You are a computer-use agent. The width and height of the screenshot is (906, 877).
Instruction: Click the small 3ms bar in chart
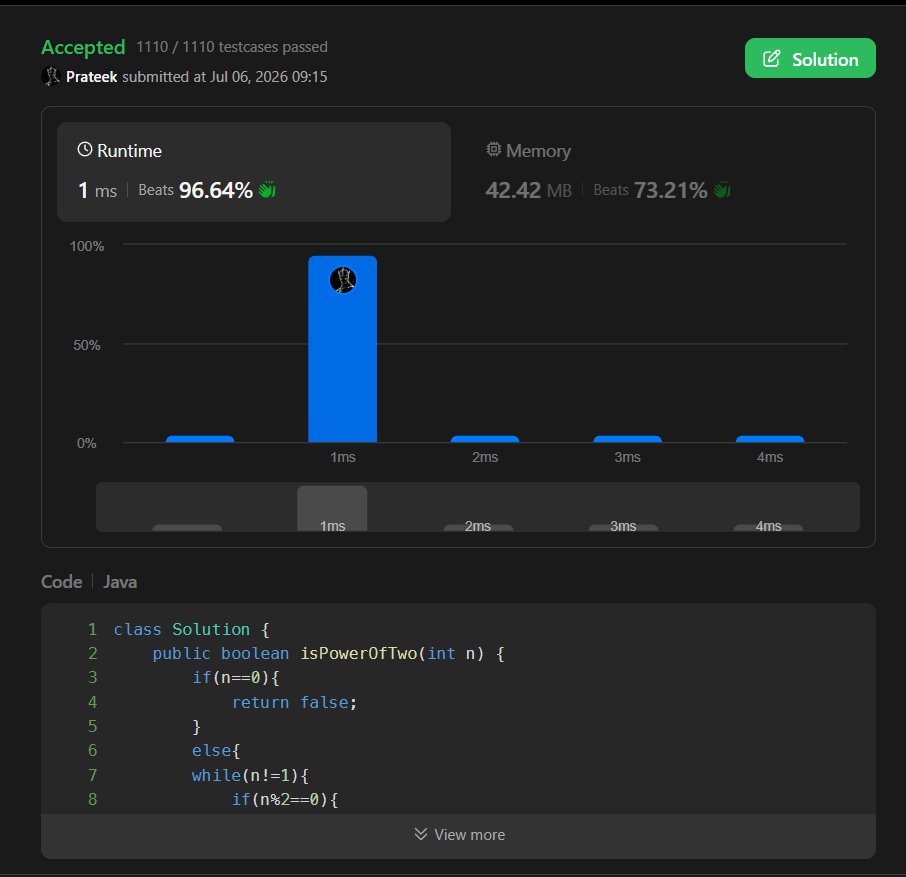(x=627, y=439)
